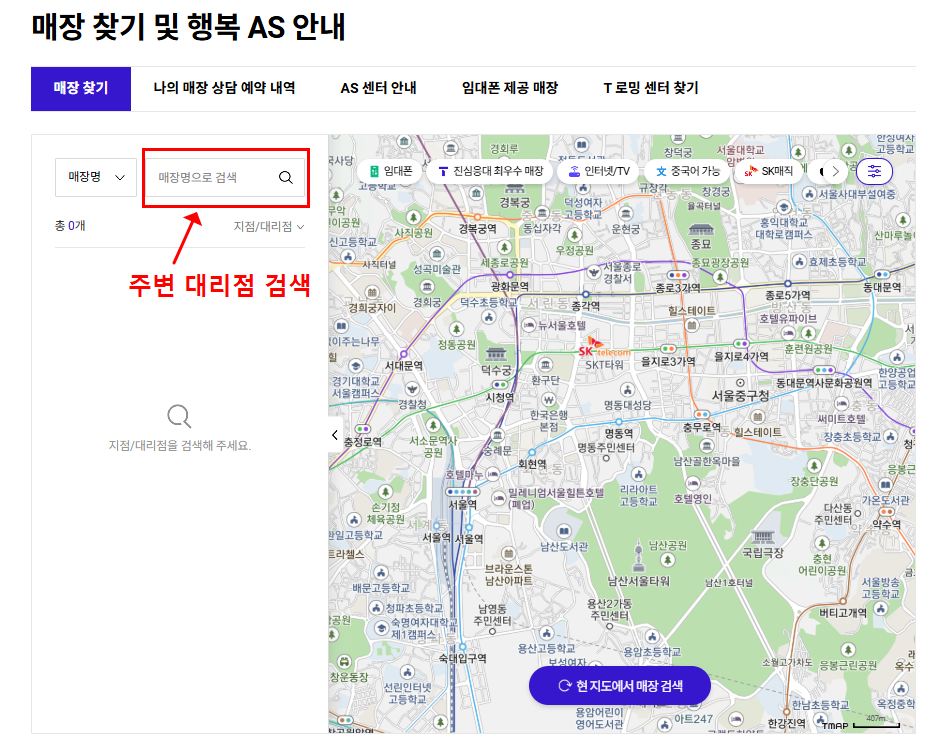933x743 pixels.
Task: Click the 종로3가역 station label
Action: pos(678,289)
